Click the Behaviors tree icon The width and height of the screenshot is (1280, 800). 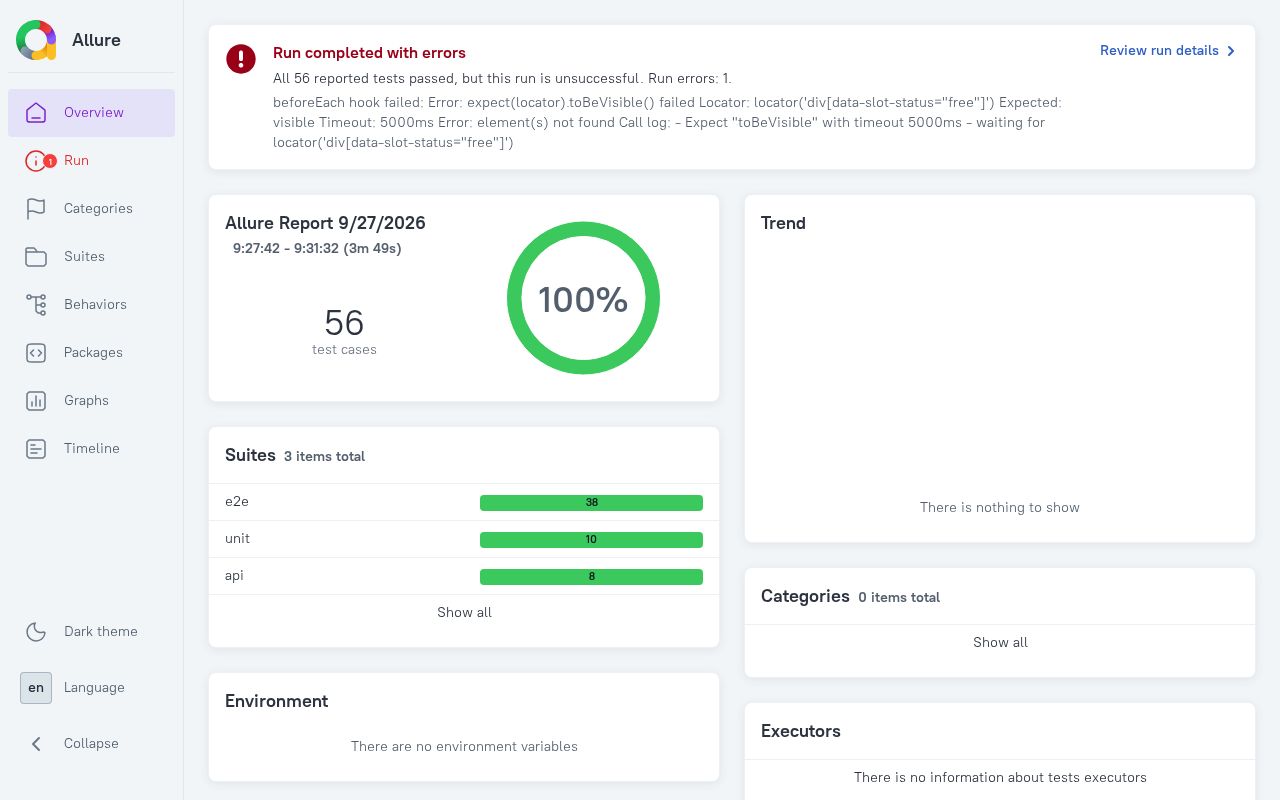pyautogui.click(x=36, y=305)
